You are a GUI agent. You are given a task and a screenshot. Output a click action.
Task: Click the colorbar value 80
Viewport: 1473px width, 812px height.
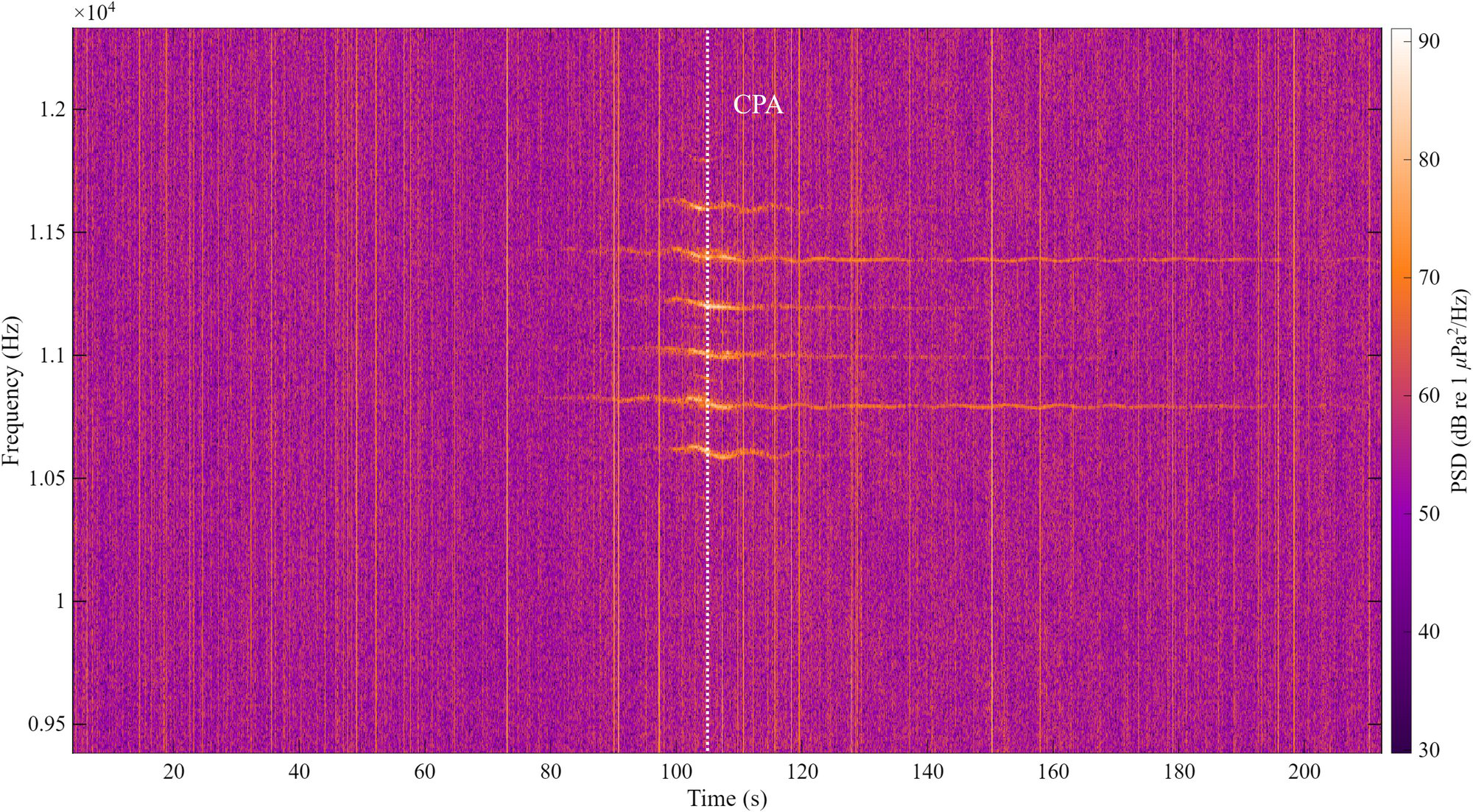[1429, 160]
